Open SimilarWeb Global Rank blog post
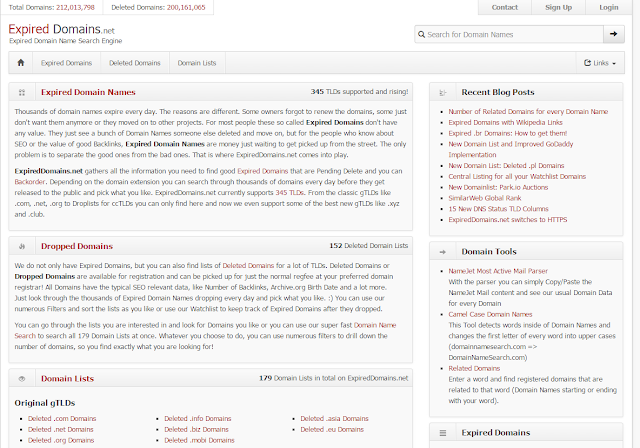Image resolution: width=640 pixels, height=448 pixels. 485,198
